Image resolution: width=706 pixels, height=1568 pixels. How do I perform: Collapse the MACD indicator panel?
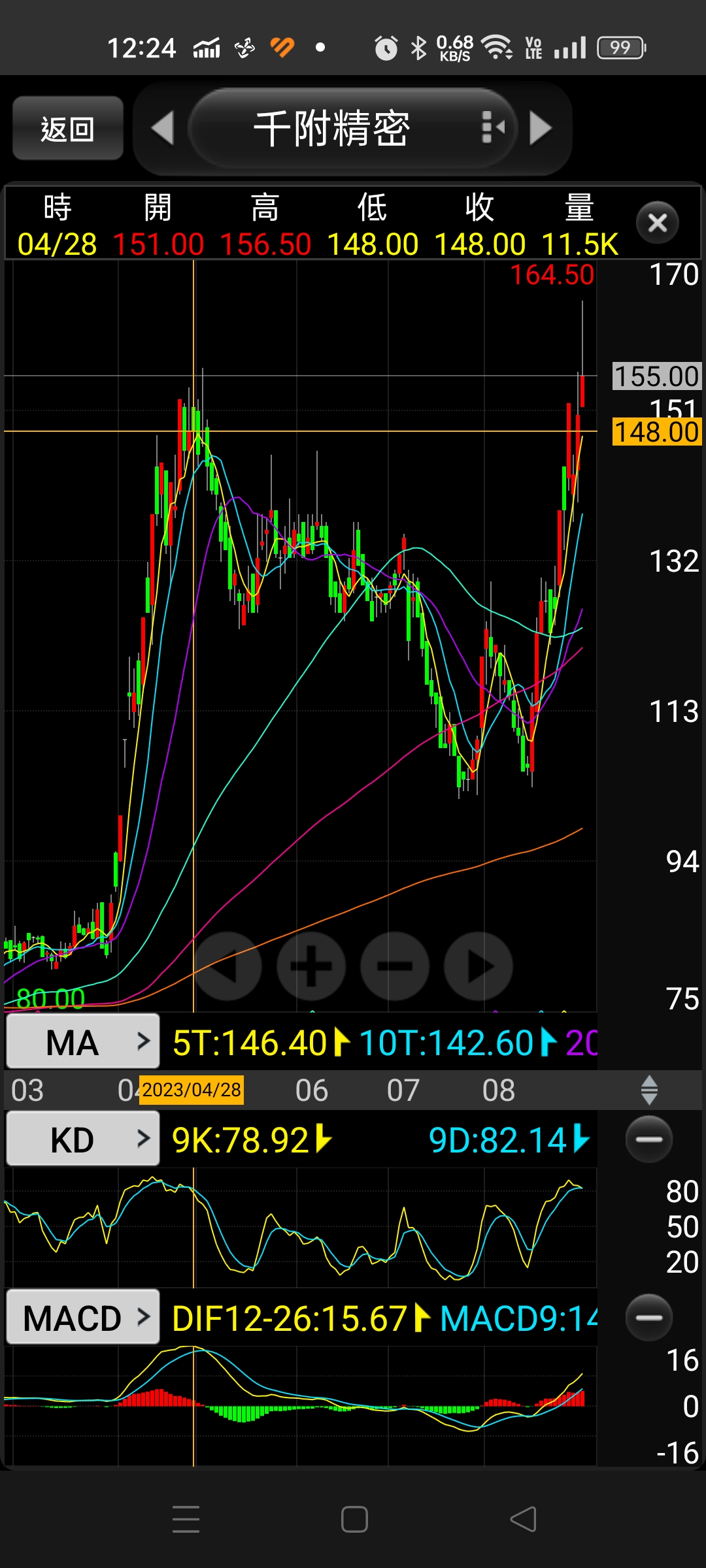pyautogui.click(x=648, y=1317)
